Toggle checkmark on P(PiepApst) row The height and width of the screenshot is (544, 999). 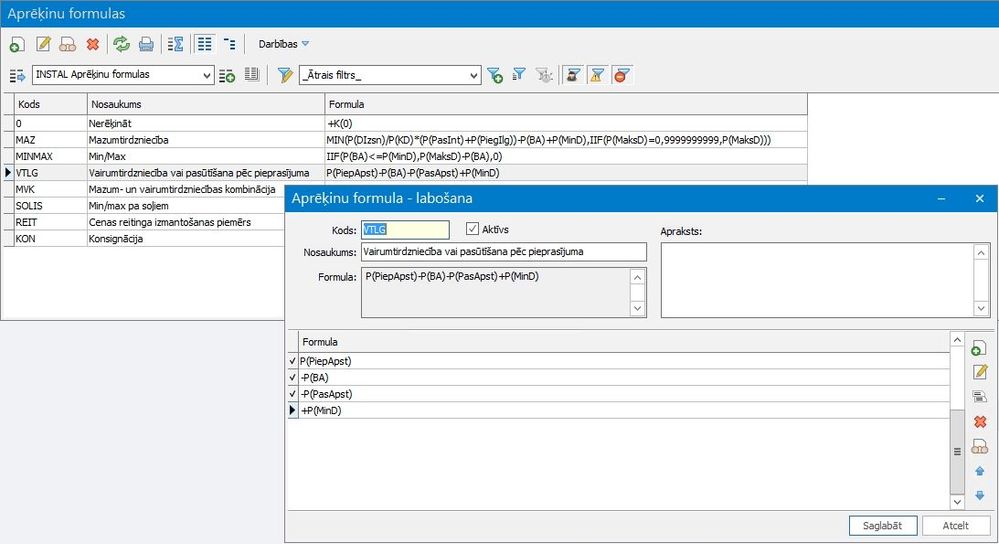(x=292, y=361)
